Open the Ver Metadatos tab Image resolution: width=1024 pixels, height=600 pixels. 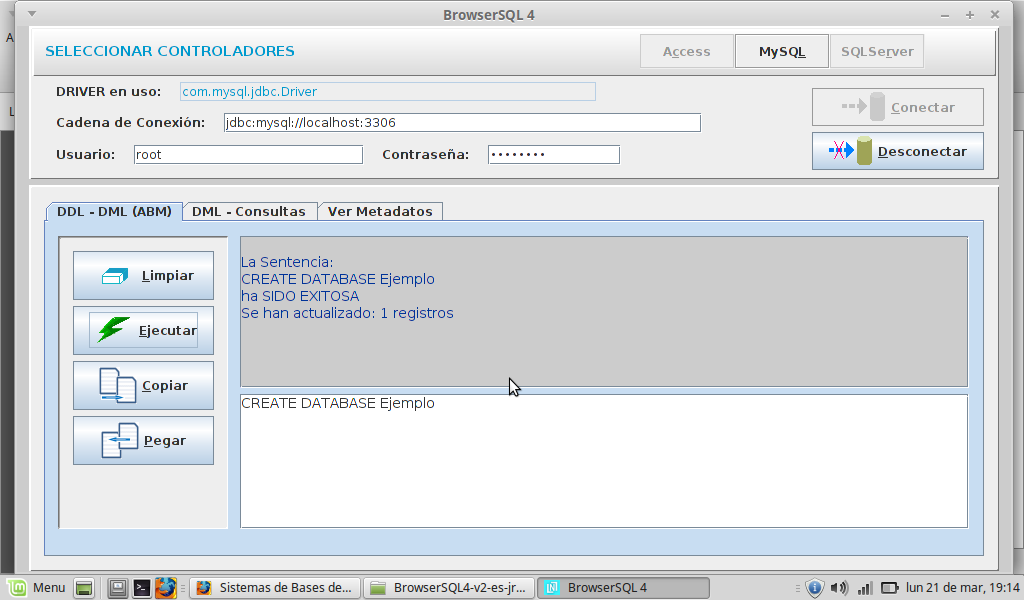coord(380,211)
